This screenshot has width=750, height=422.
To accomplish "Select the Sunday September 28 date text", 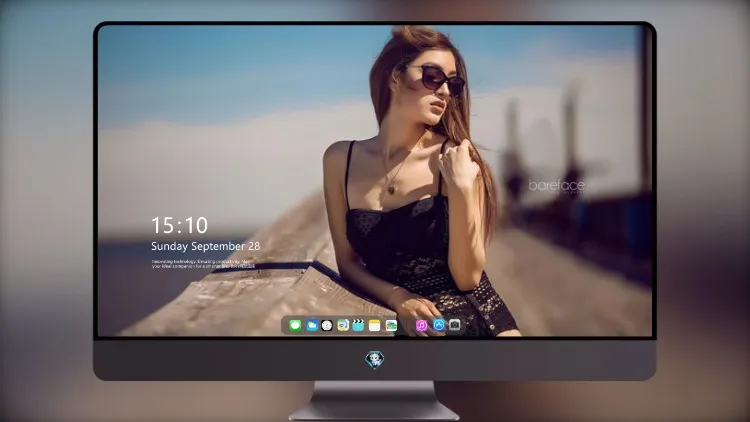I will tap(206, 246).
